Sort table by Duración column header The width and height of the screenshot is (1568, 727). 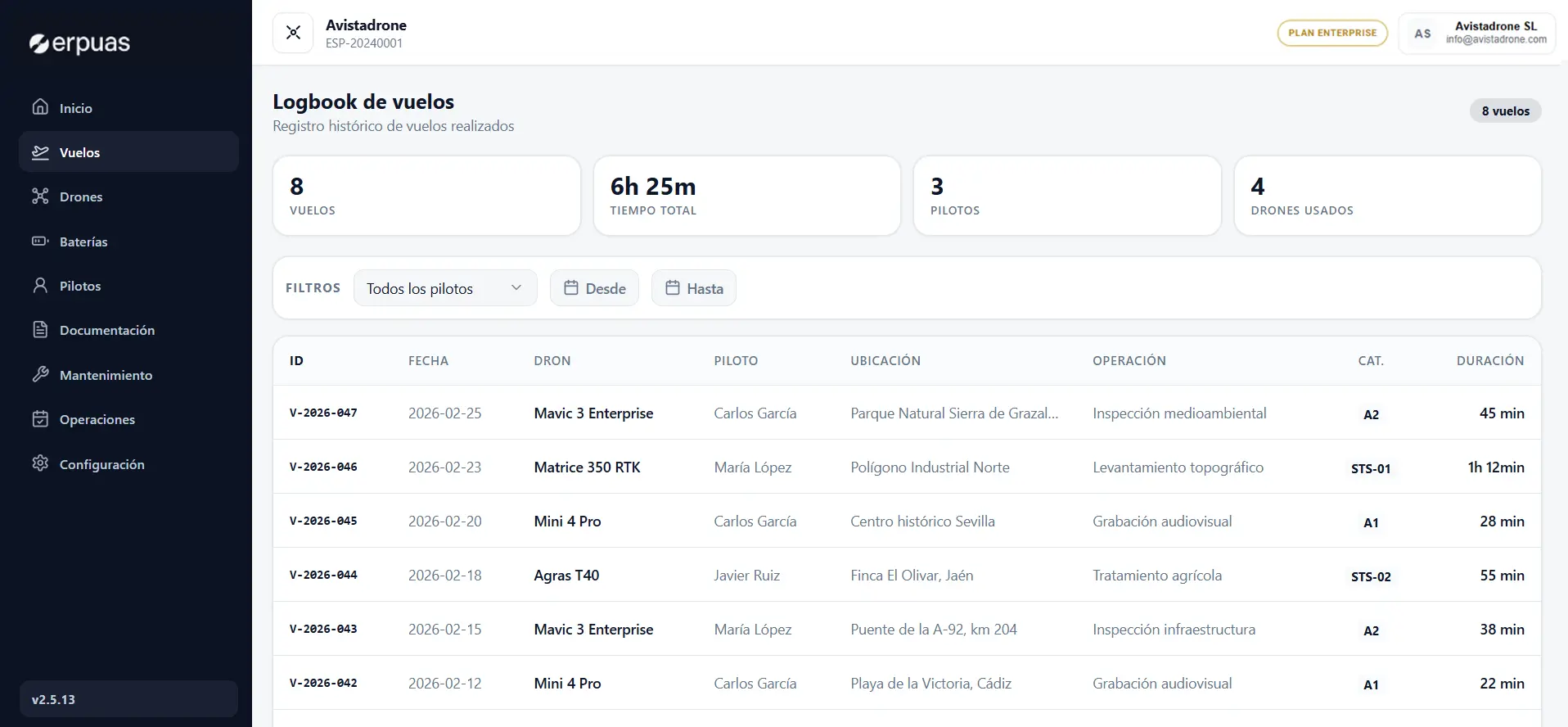point(1489,360)
